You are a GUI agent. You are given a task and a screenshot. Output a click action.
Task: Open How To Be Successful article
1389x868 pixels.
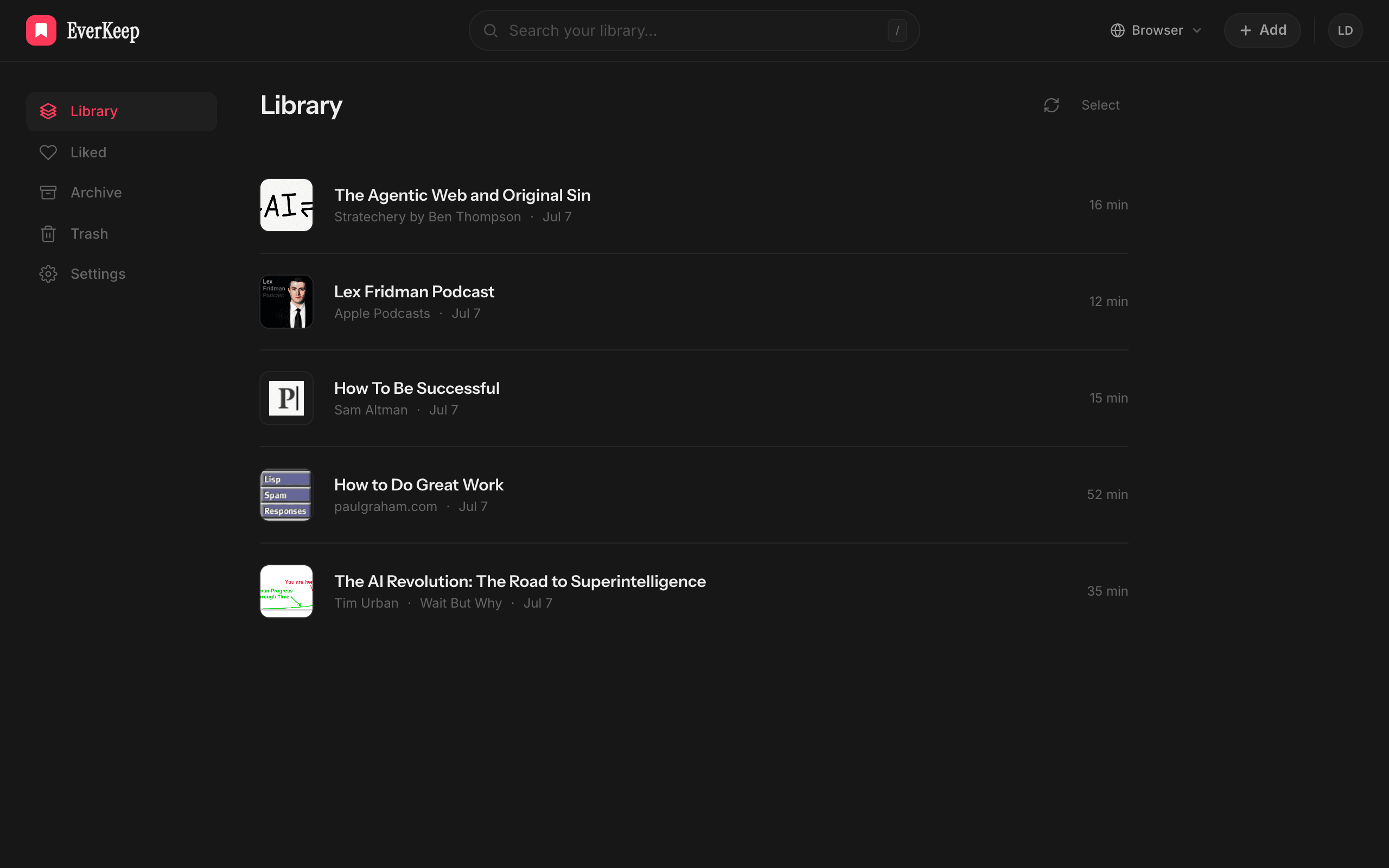(417, 388)
